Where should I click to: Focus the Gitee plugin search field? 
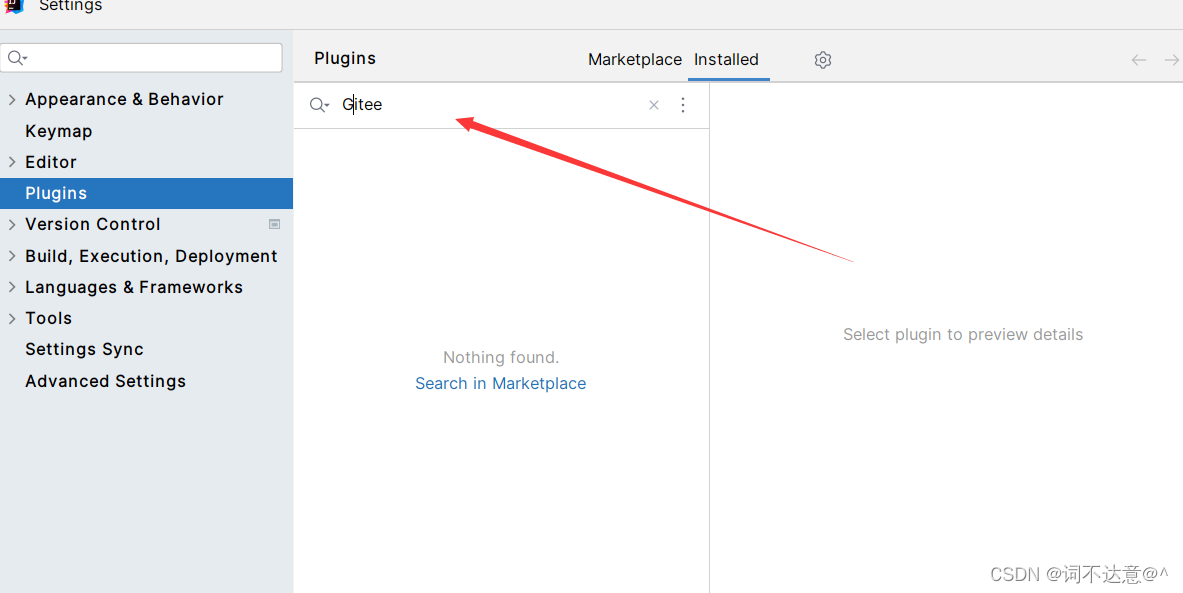point(490,105)
